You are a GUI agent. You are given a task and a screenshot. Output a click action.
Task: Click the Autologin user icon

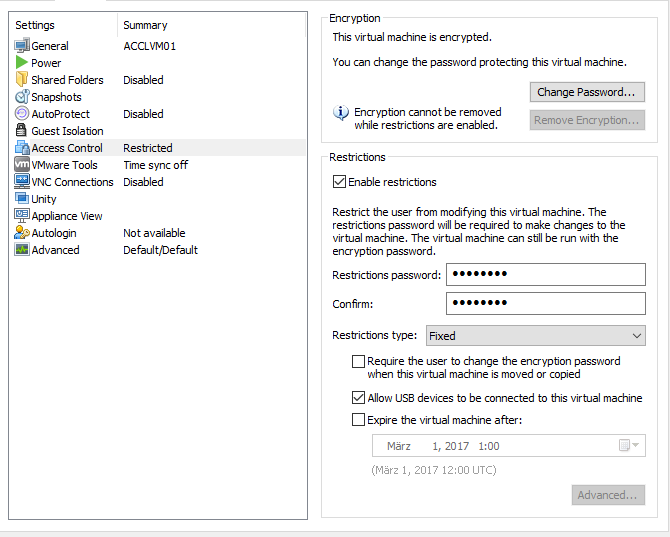pyautogui.click(x=22, y=233)
